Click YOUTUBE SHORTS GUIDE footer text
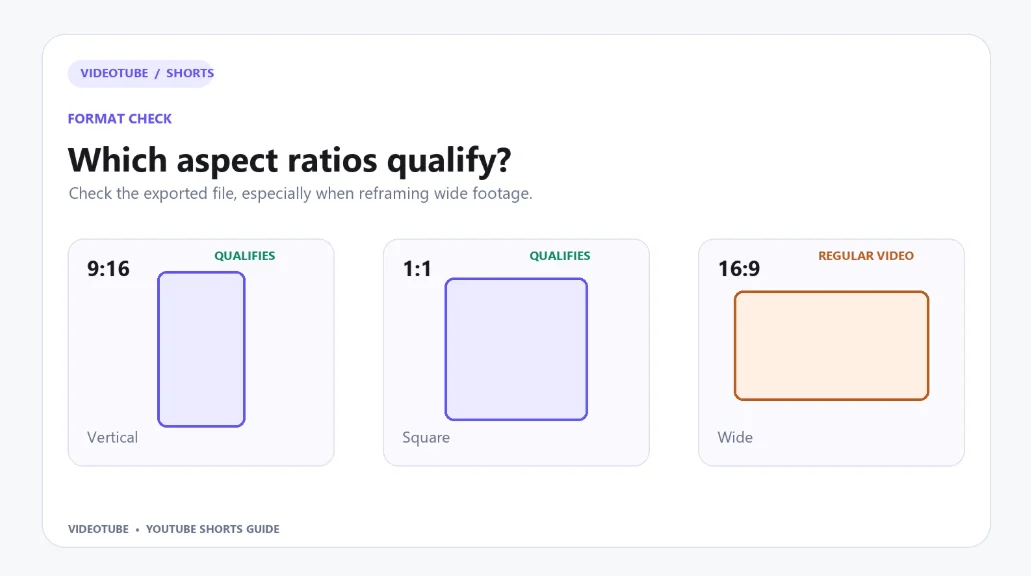Screen dimensions: 1031x576 212,529
